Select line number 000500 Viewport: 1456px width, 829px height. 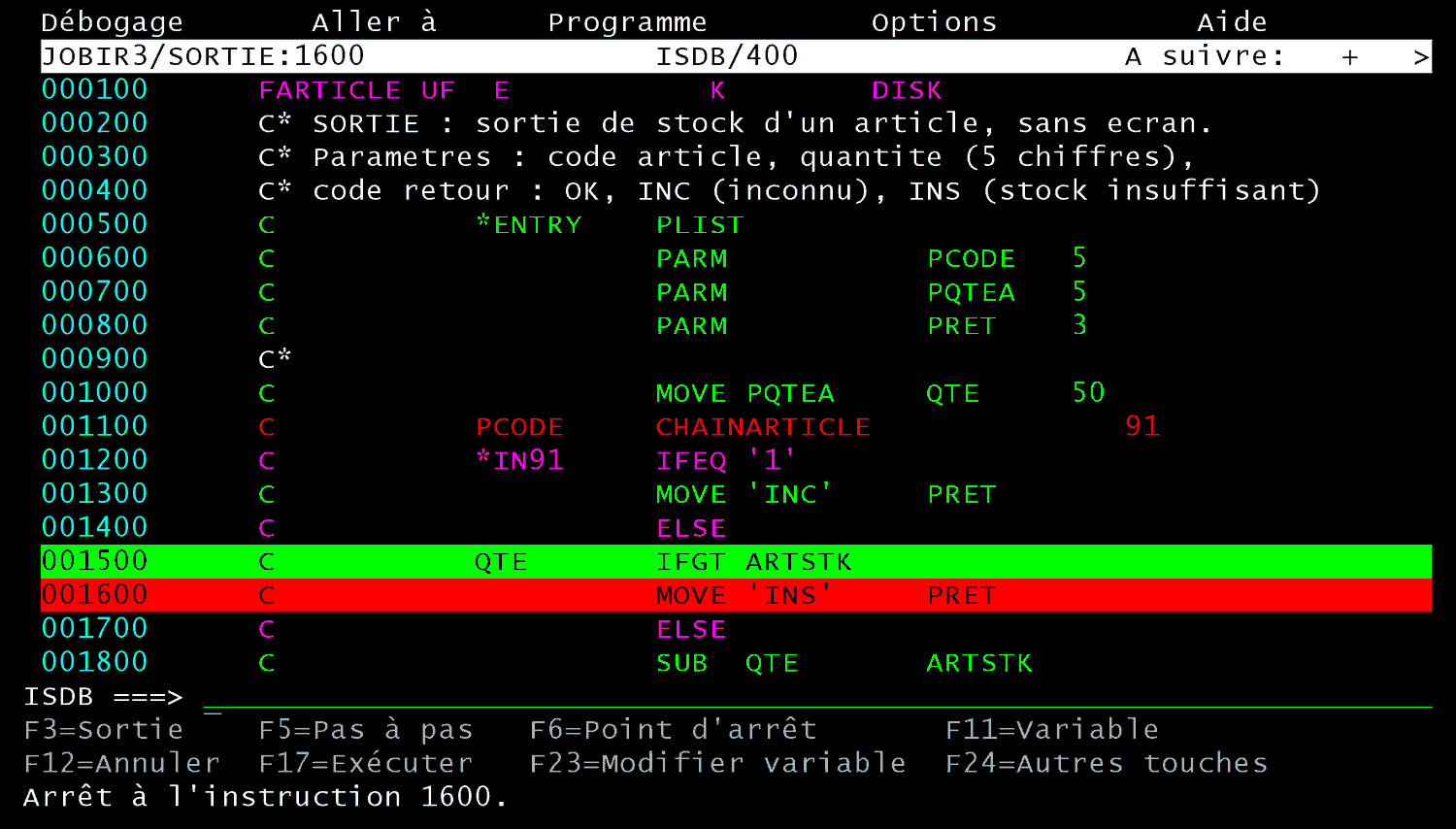(94, 224)
